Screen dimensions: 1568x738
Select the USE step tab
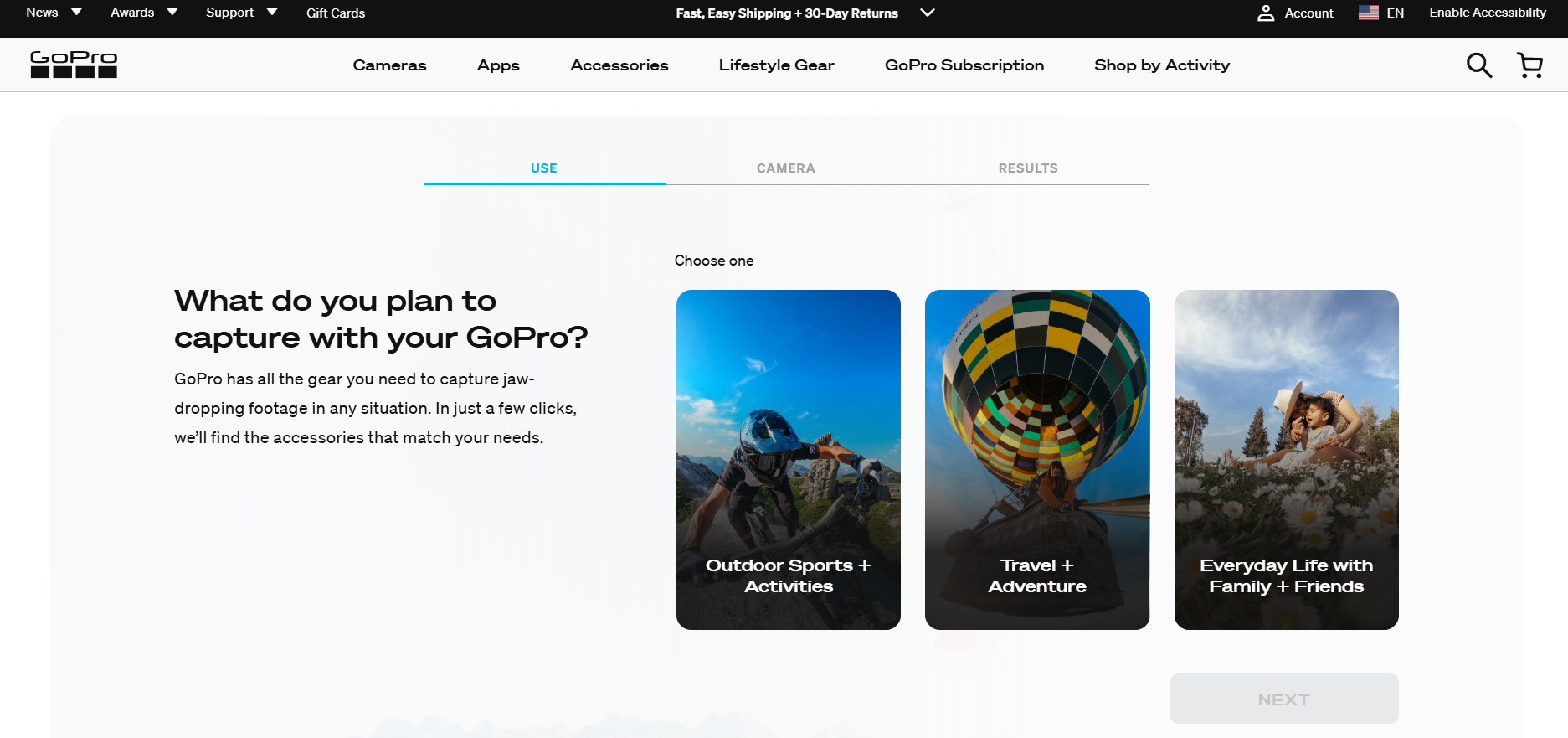[544, 168]
